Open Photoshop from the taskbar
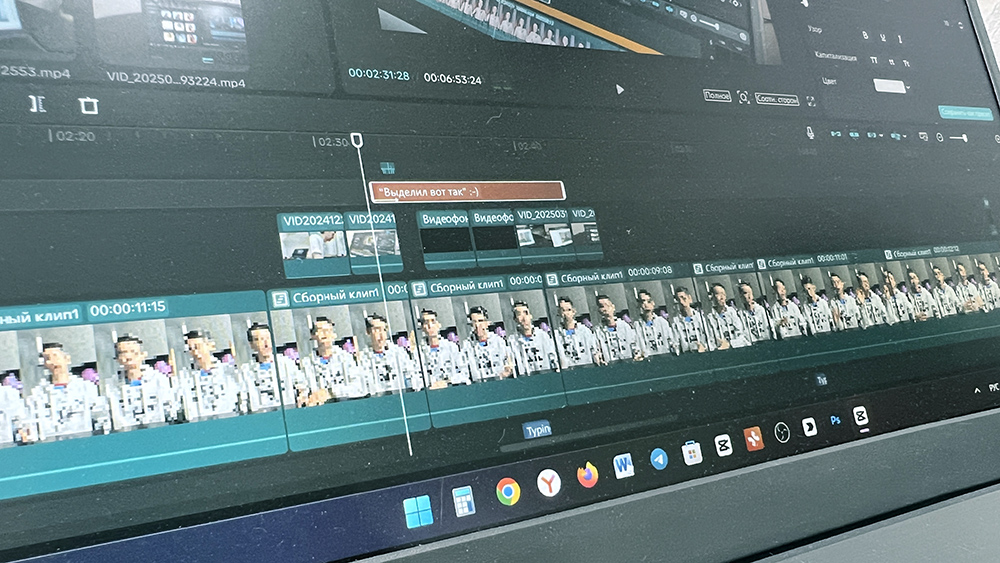Image resolution: width=1000 pixels, height=563 pixels. coord(835,421)
